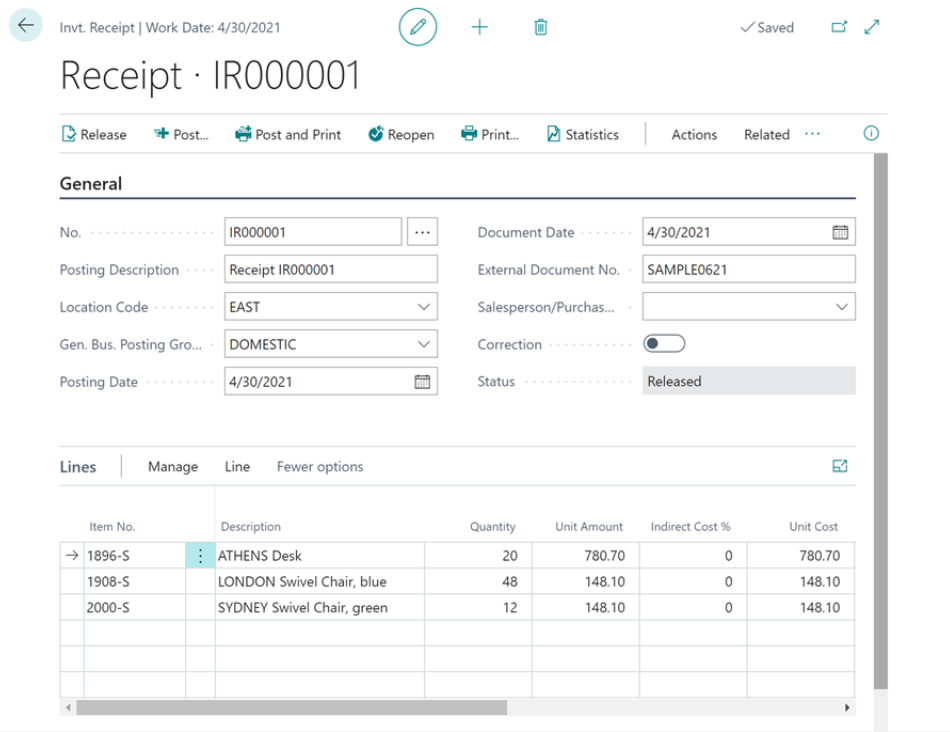The image size is (950, 732).
Task: Maximize the Lines section icon
Action: pos(840,466)
